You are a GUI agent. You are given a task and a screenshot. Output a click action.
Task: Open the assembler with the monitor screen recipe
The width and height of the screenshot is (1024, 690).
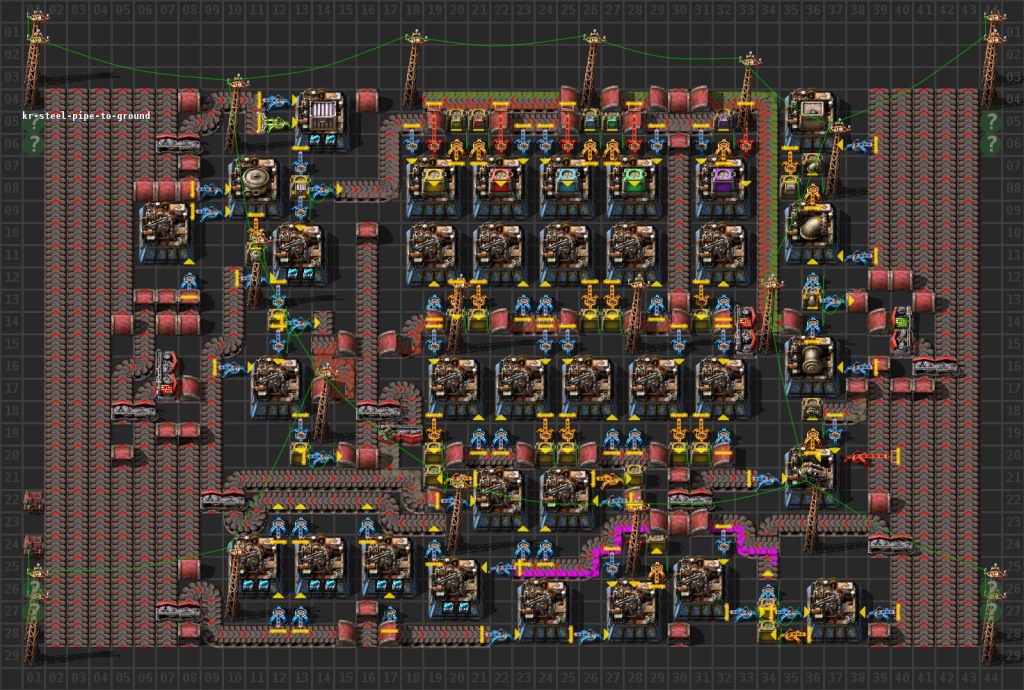point(812,119)
